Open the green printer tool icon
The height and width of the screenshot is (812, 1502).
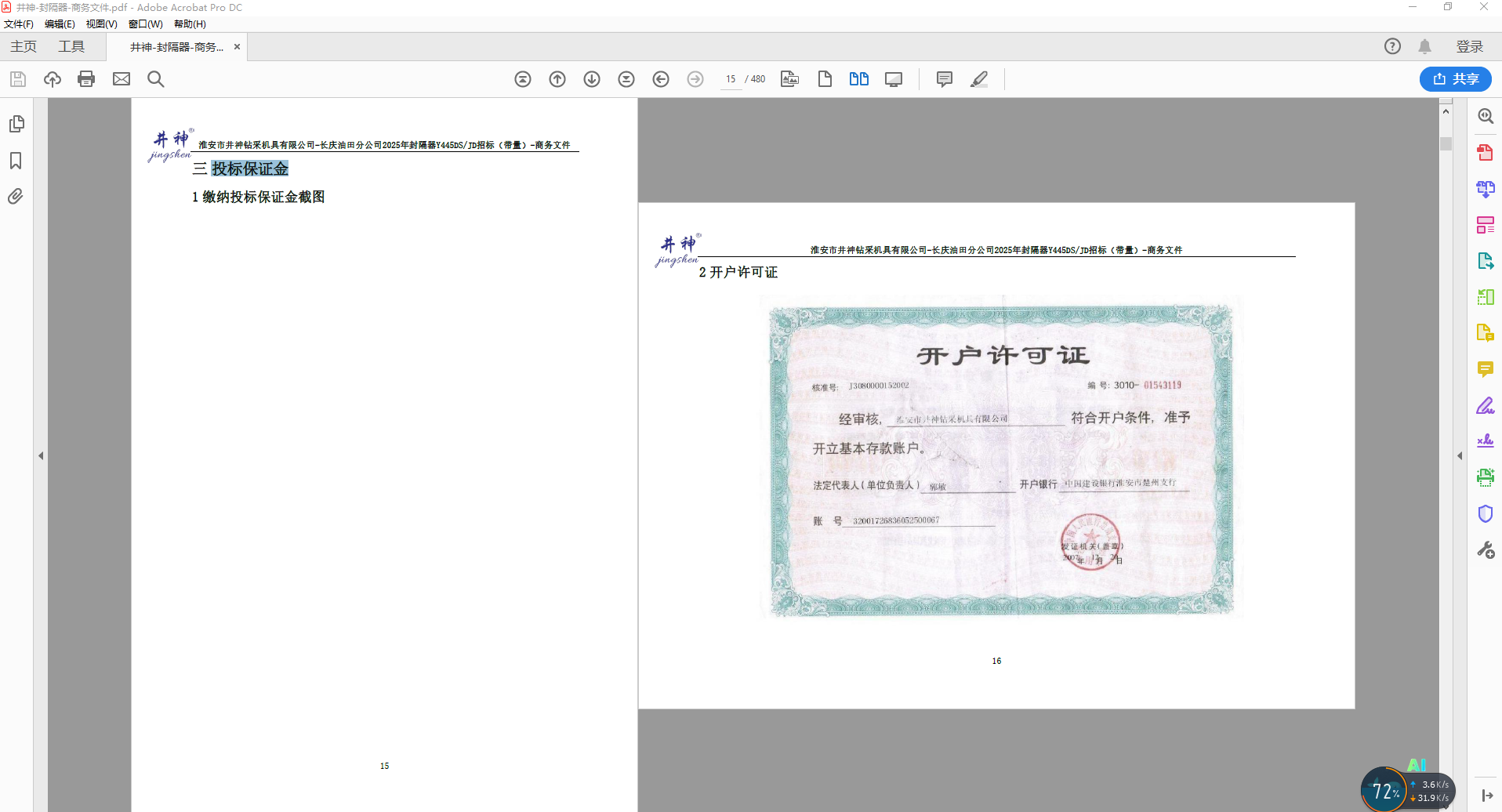coord(1486,477)
